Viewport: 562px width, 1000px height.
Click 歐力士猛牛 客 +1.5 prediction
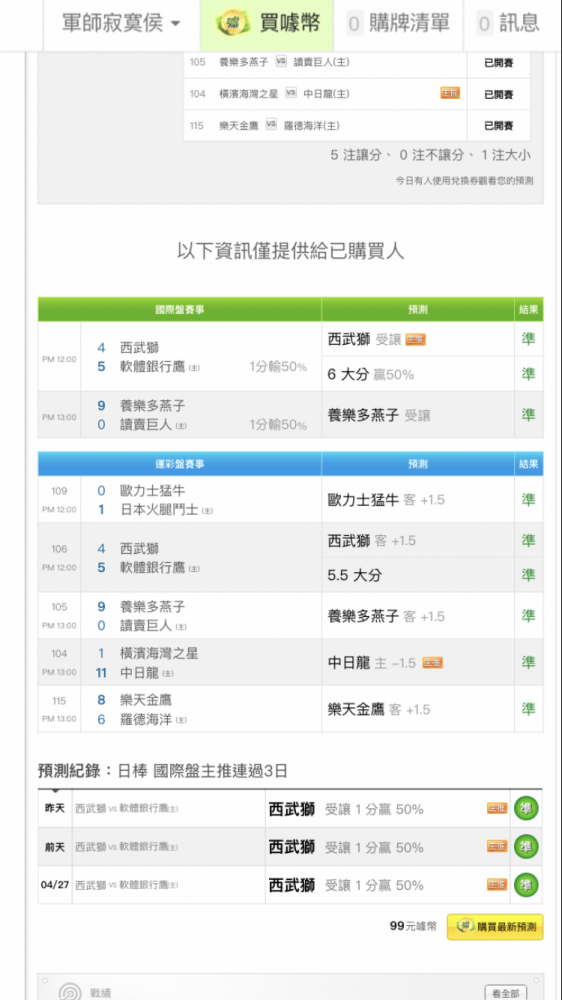point(386,499)
